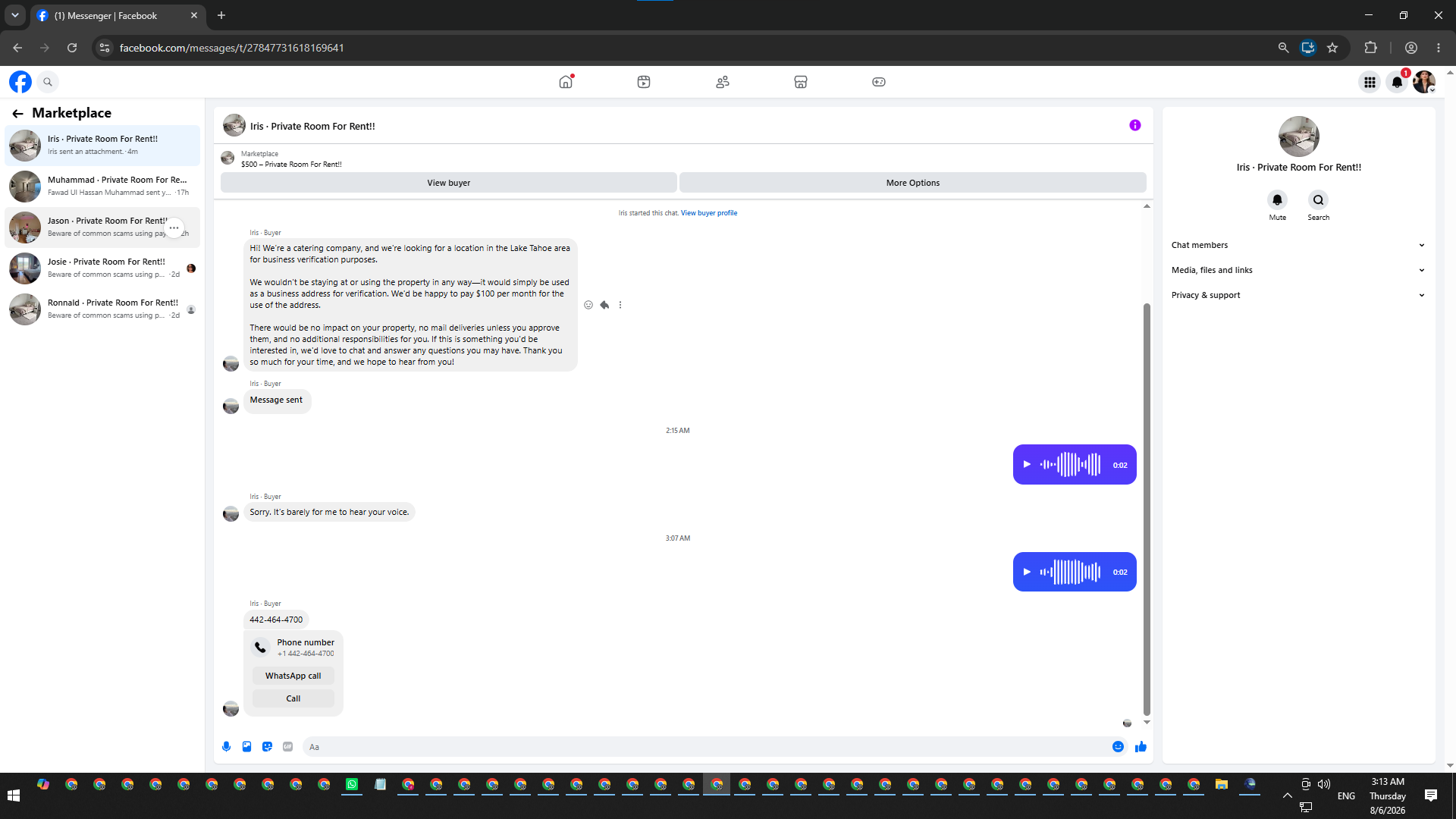Expand Media, files and links section
The width and height of the screenshot is (1456, 819).
[x=1298, y=270]
